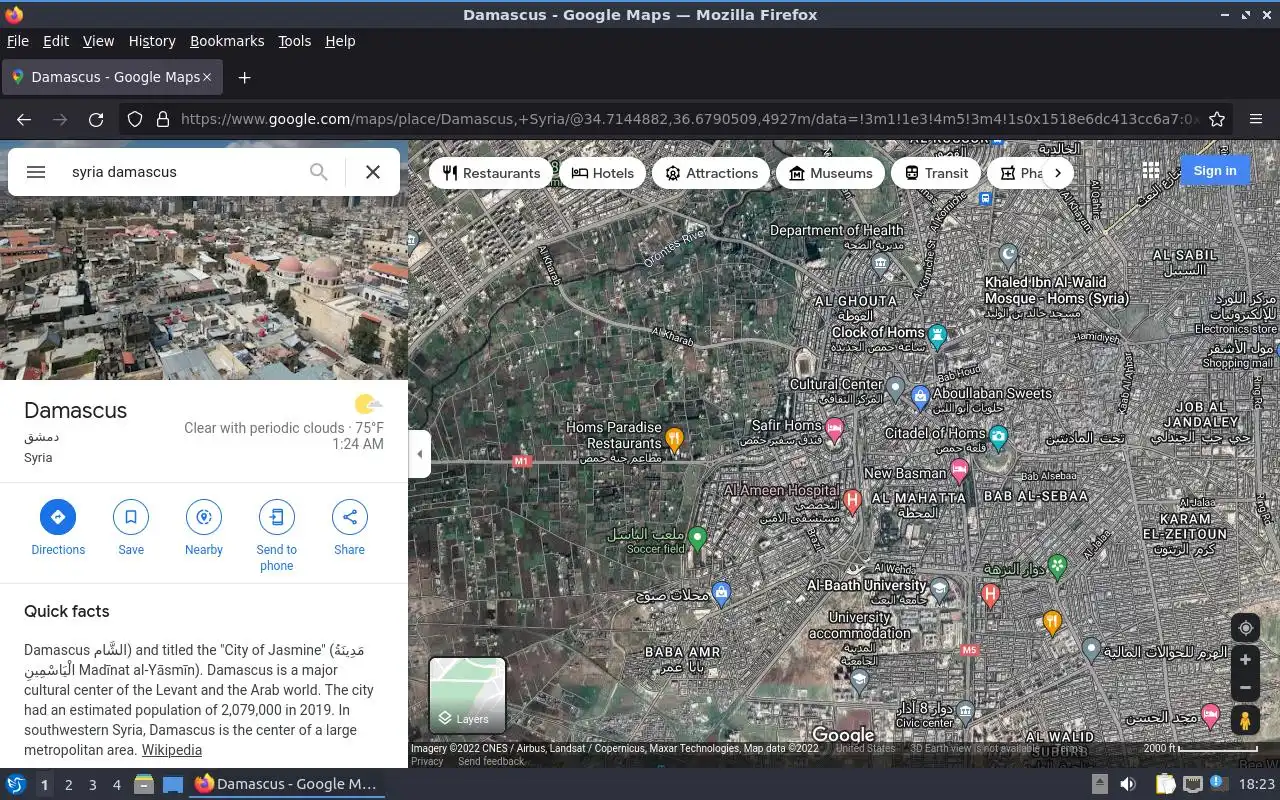Select the Attractions category chip
This screenshot has width=1280, height=800.
[x=711, y=173]
